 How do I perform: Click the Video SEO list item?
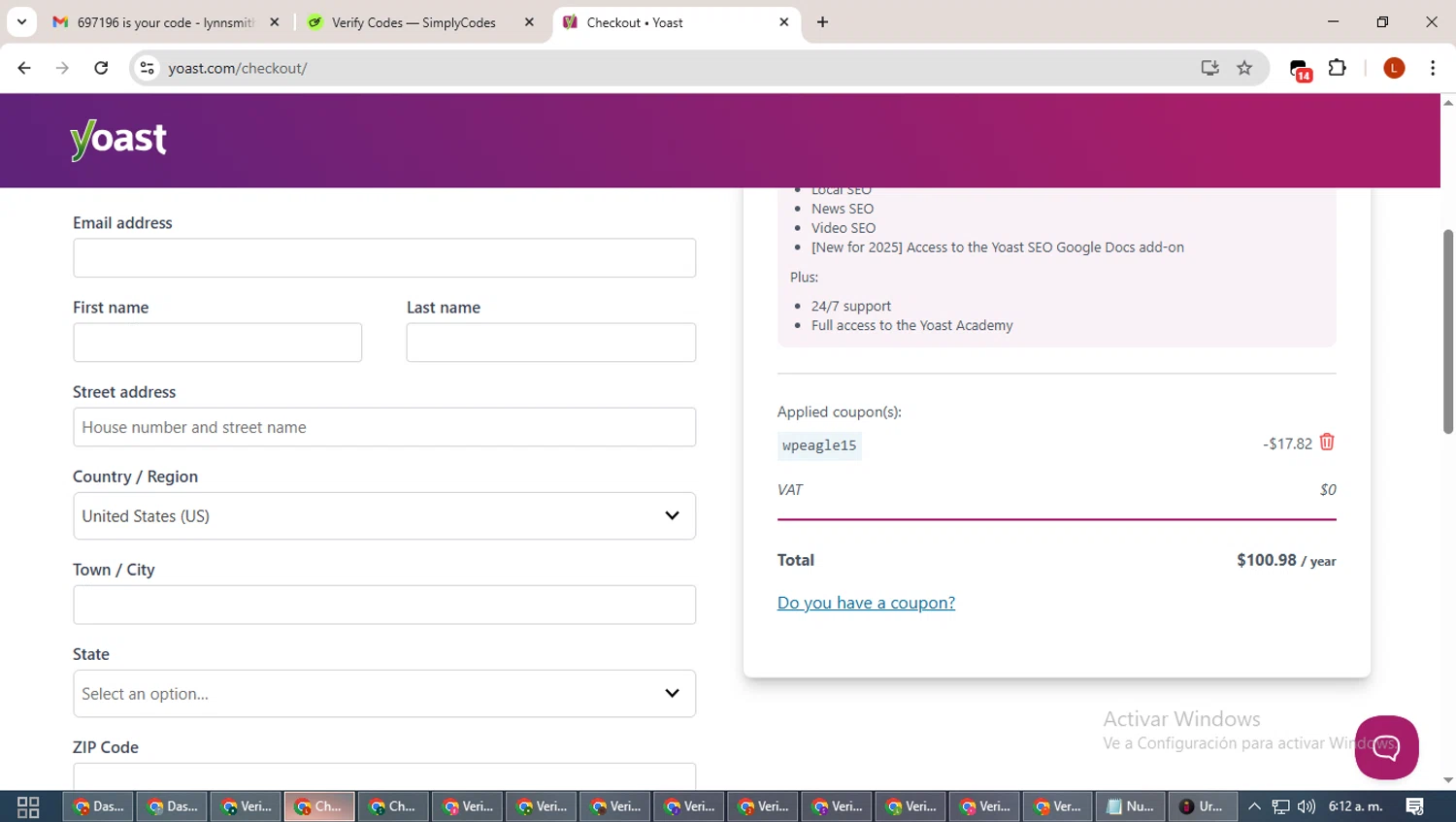coord(844,228)
